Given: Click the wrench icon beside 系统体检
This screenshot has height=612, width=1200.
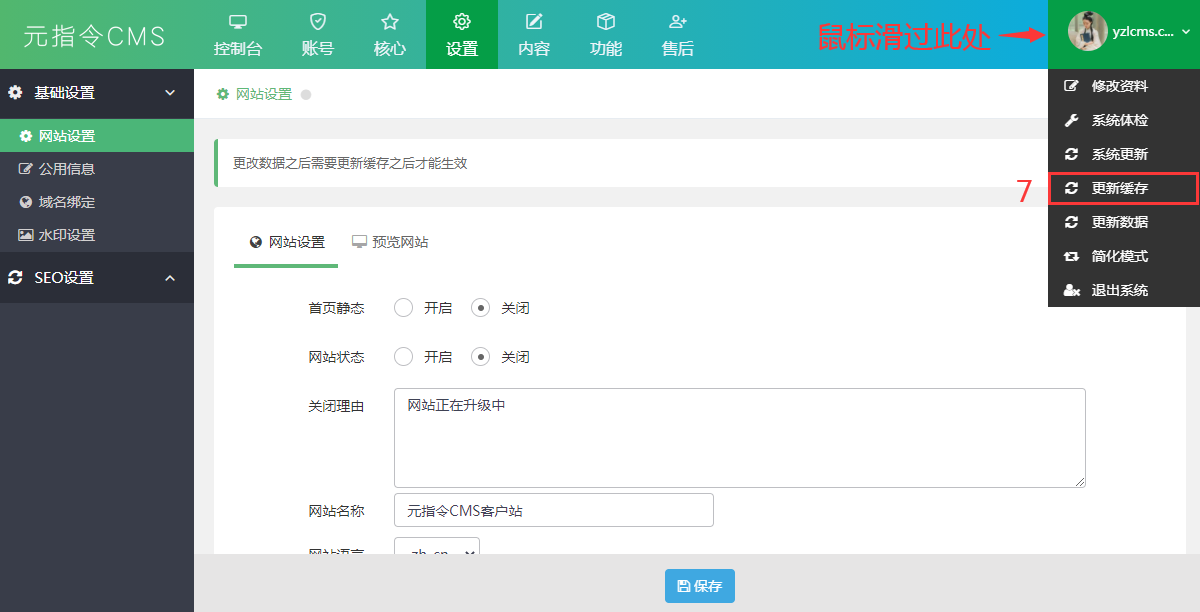Looking at the screenshot, I should pyautogui.click(x=1072, y=120).
